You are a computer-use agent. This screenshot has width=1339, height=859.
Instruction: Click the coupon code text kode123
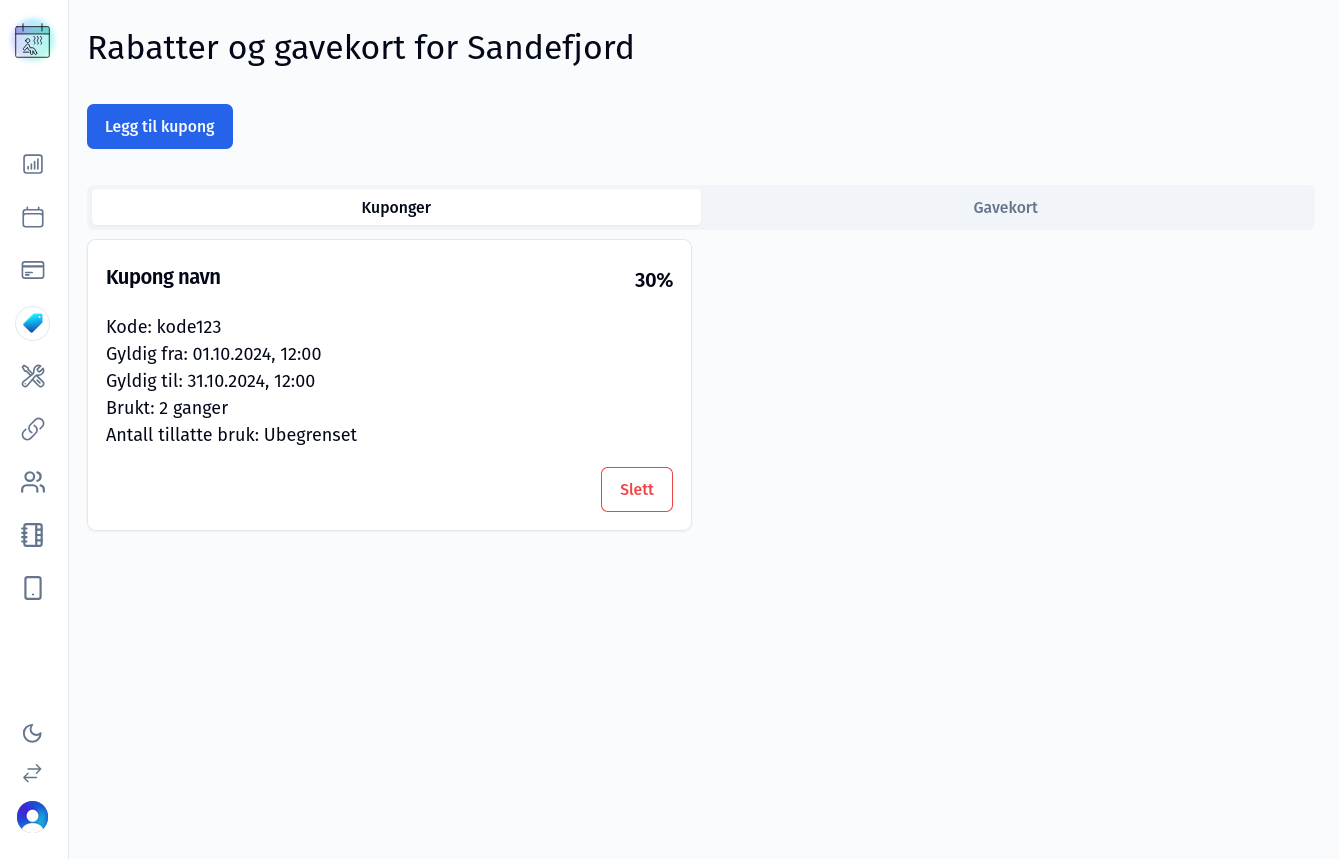[189, 327]
